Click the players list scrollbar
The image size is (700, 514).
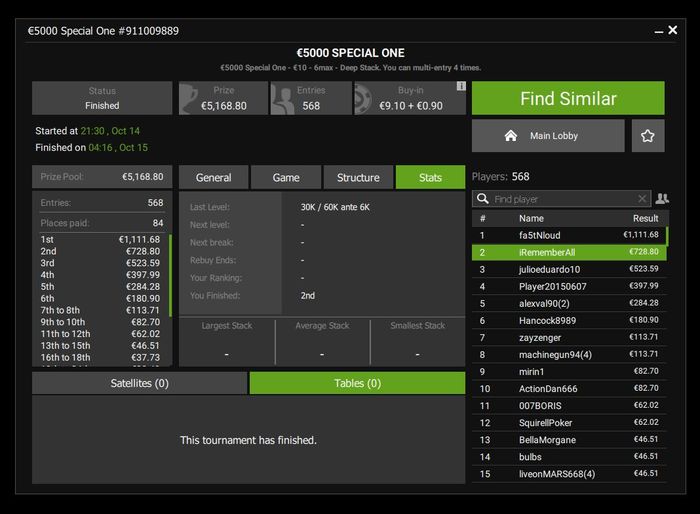(x=667, y=236)
